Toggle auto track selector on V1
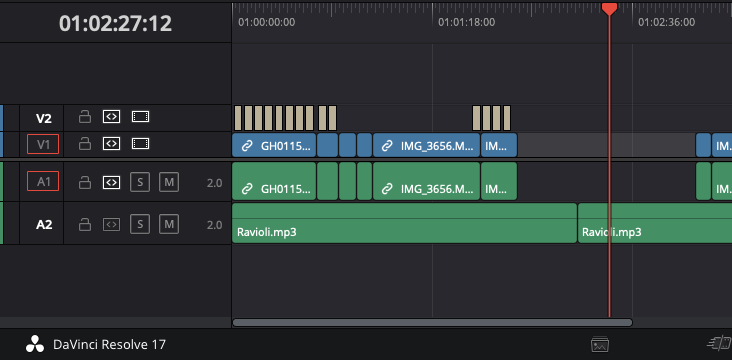Image resolution: width=732 pixels, height=360 pixels. point(112,144)
